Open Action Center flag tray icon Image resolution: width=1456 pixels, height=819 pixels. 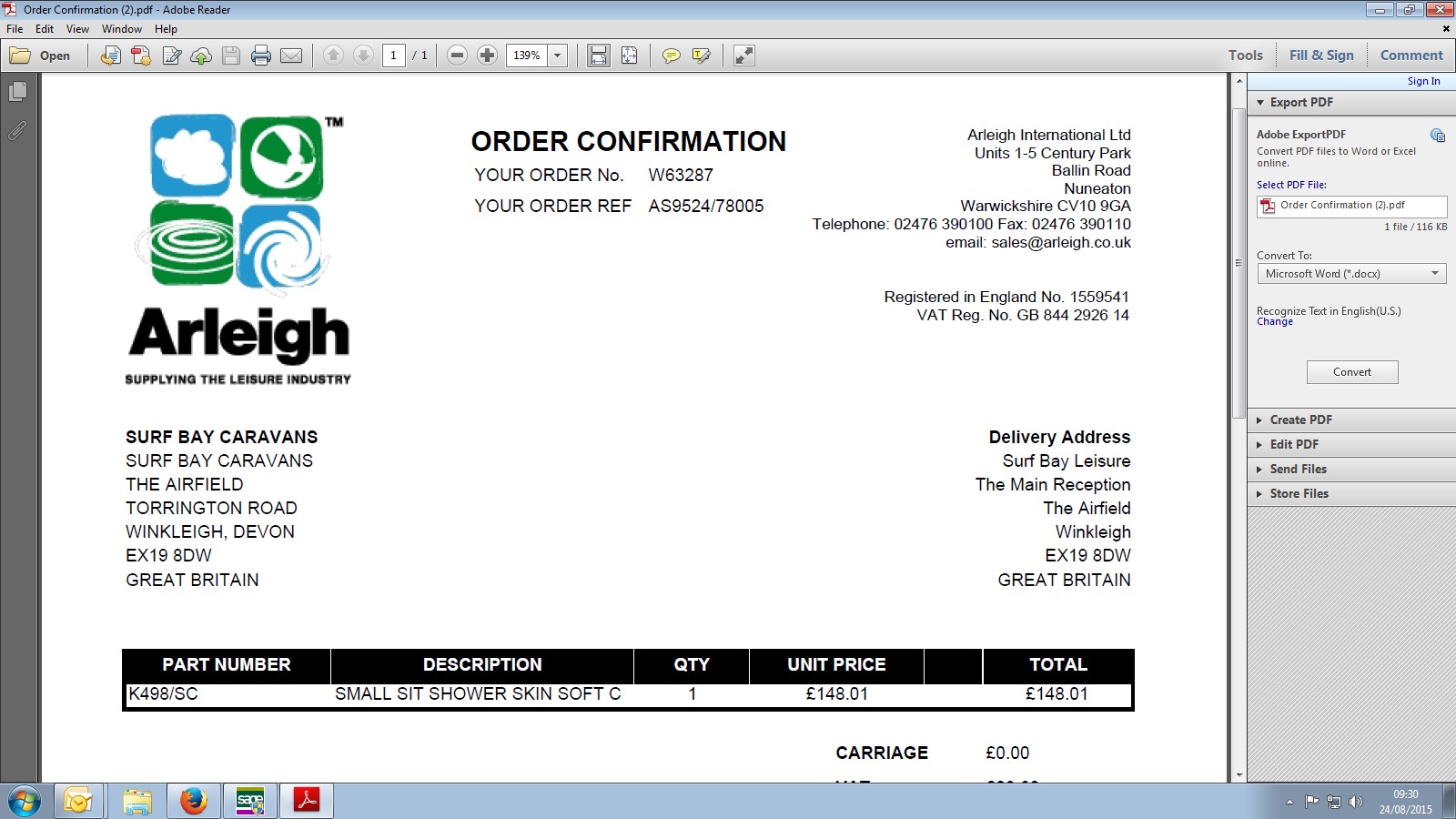(1311, 802)
